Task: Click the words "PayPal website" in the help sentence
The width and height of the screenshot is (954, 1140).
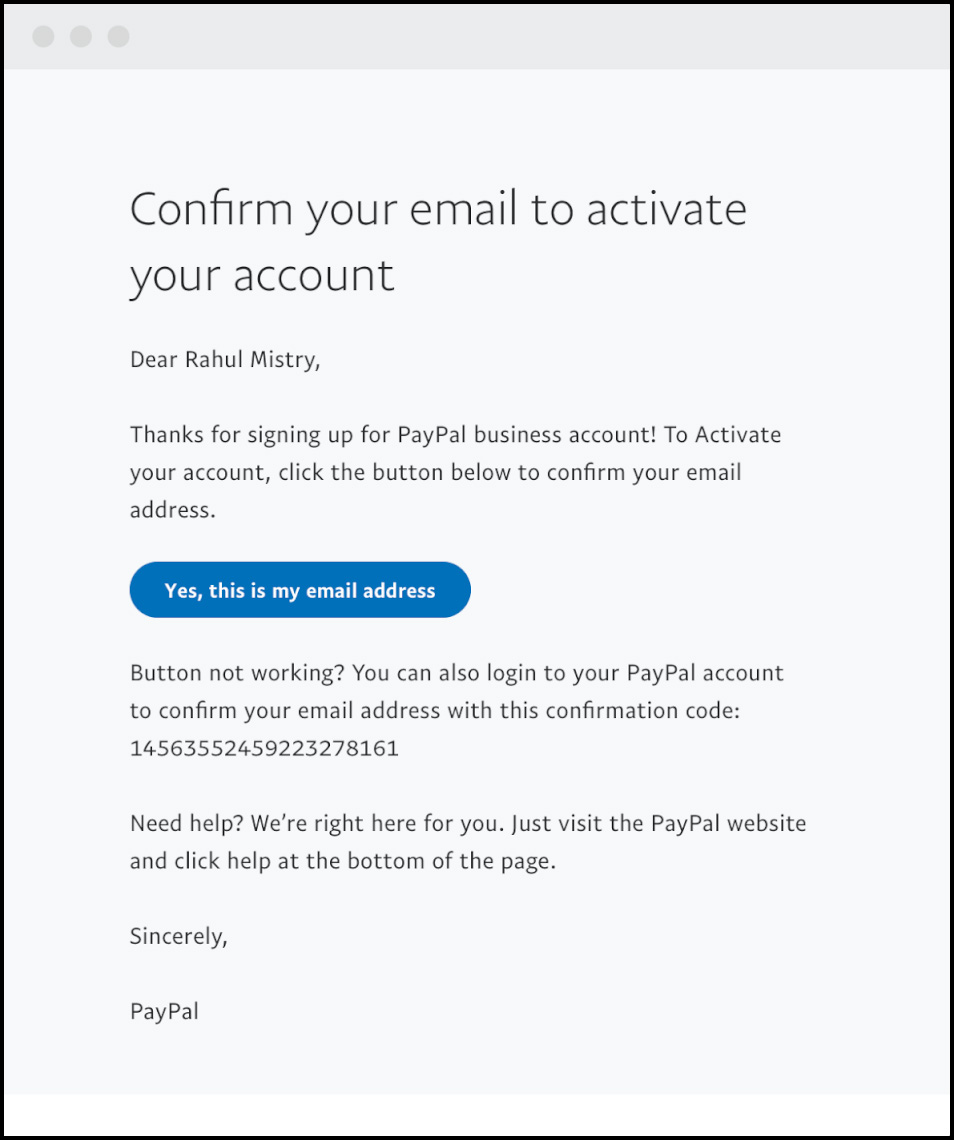Action: (729, 824)
